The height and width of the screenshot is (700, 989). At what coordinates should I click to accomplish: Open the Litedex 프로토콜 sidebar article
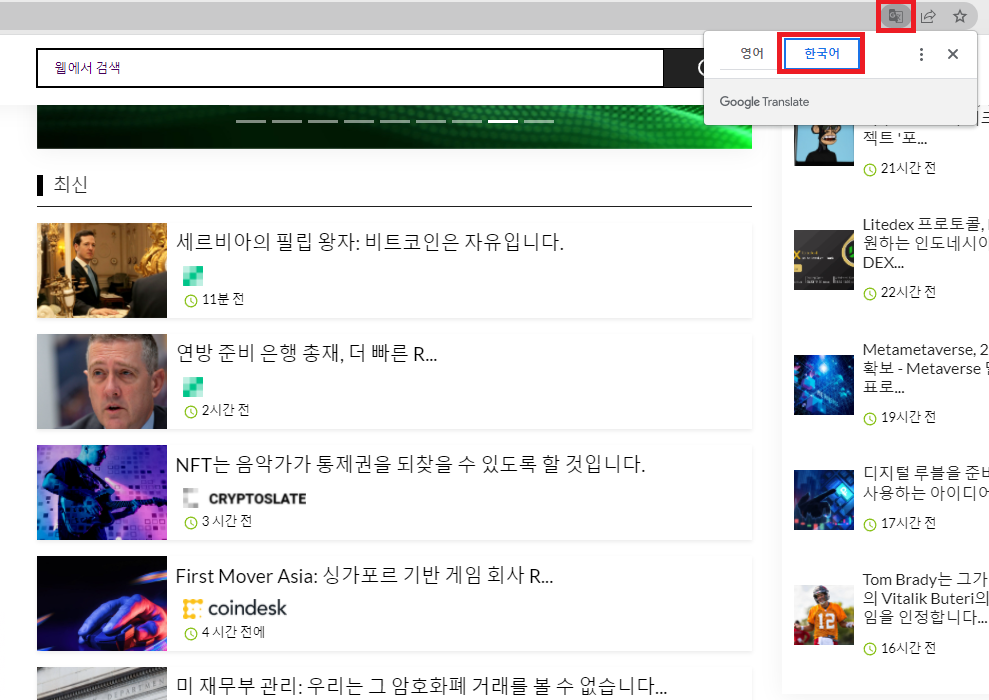coord(925,243)
